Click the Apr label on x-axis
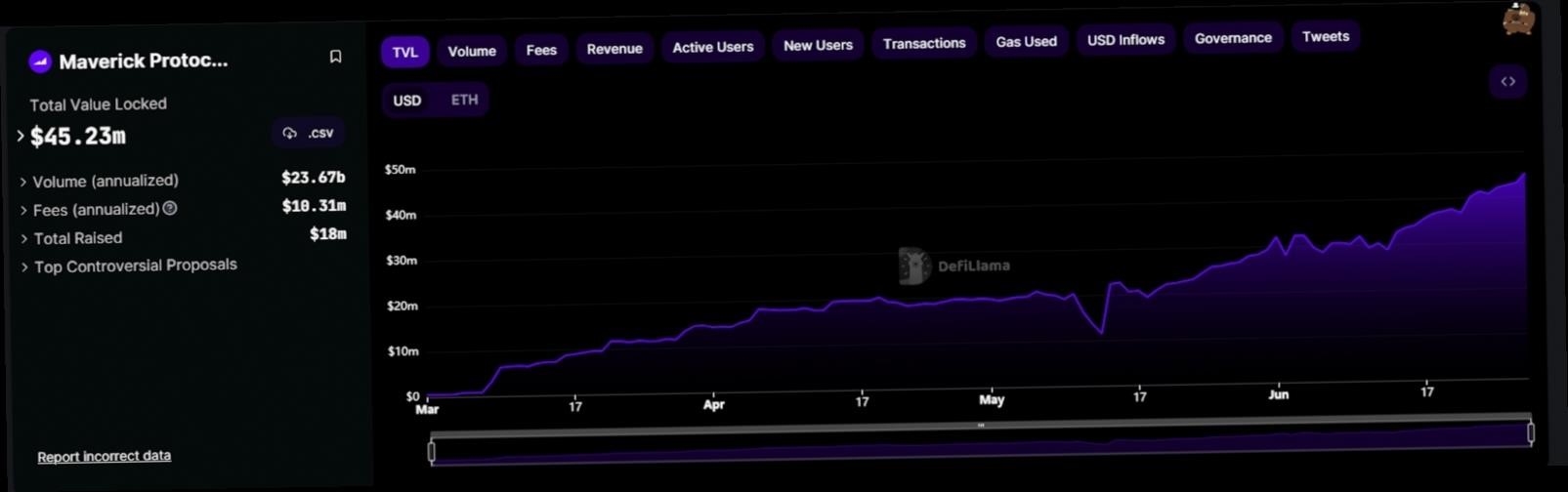Image resolution: width=1568 pixels, height=492 pixels. (714, 404)
